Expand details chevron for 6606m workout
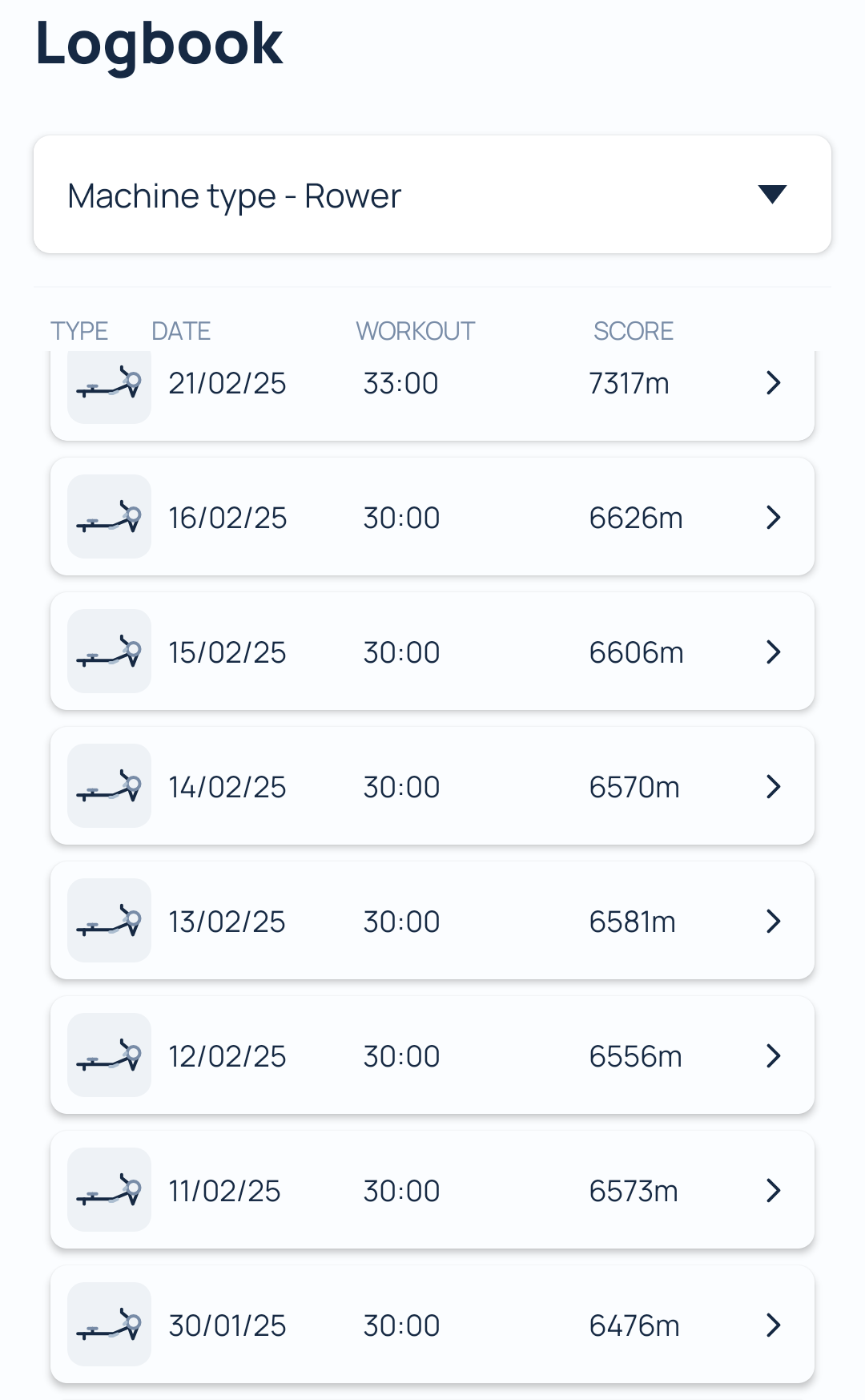865x1400 pixels. (773, 652)
